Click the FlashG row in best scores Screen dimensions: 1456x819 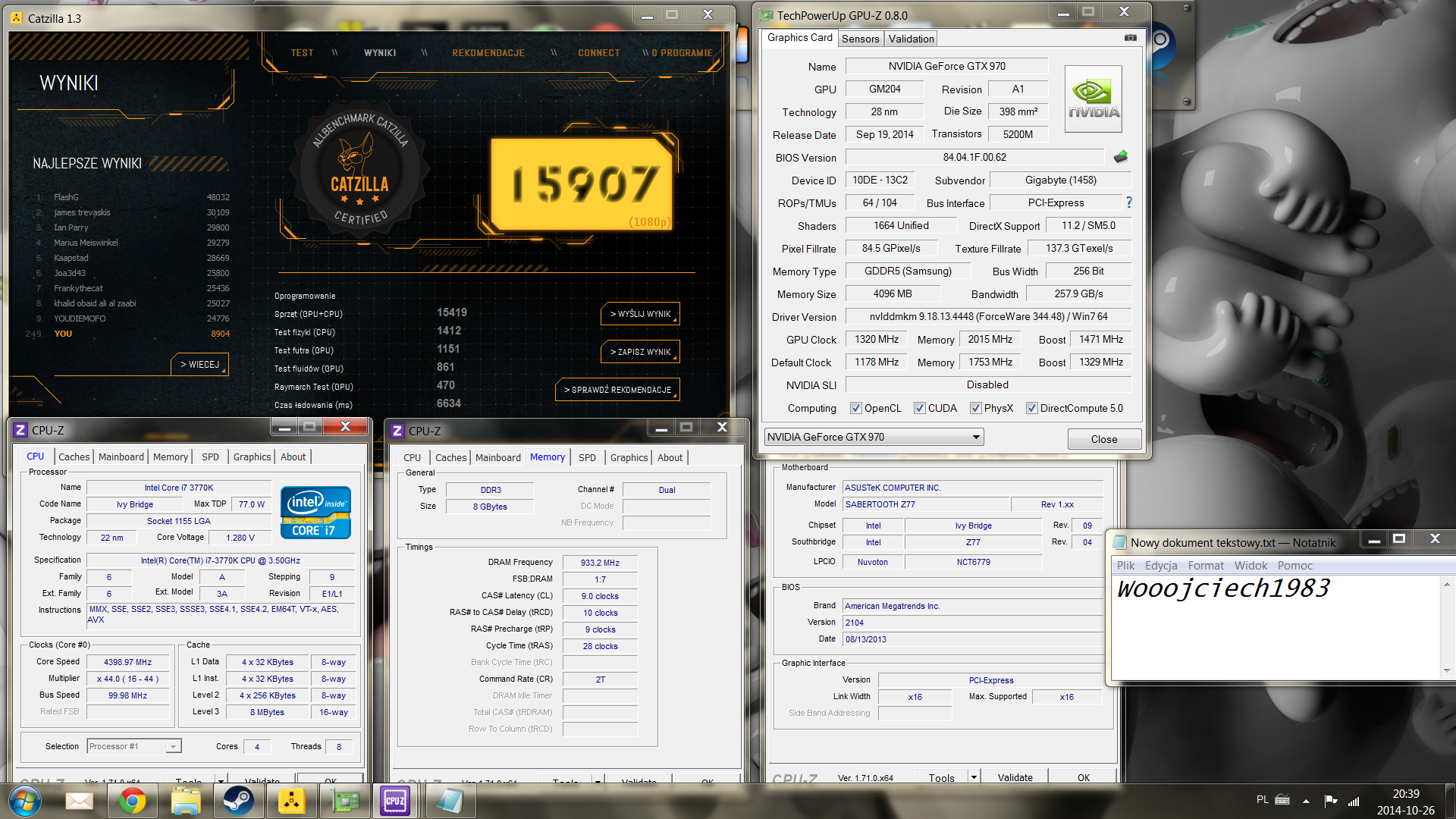point(132,197)
